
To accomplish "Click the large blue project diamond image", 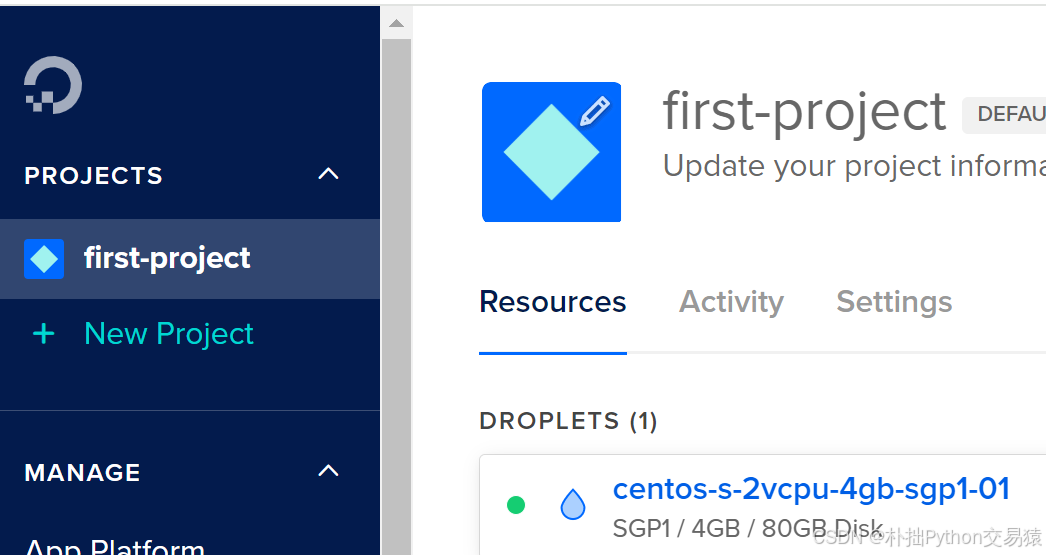I will point(551,152).
